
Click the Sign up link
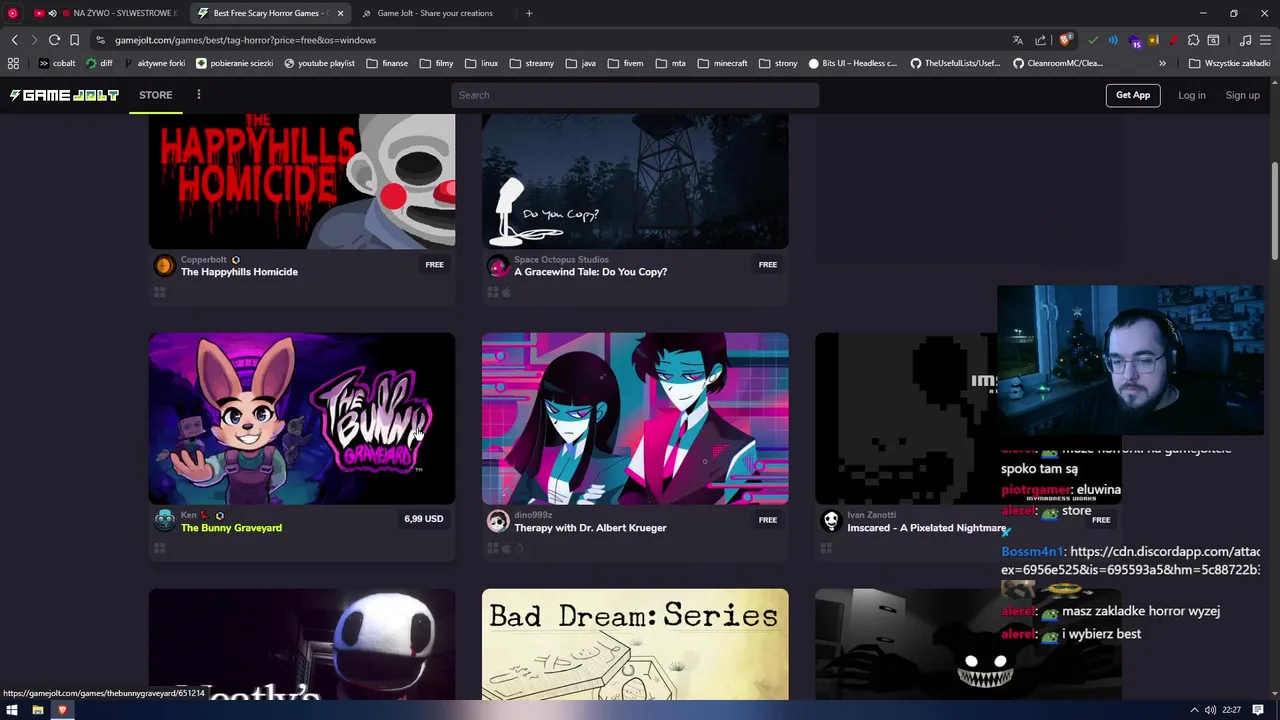1242,95
